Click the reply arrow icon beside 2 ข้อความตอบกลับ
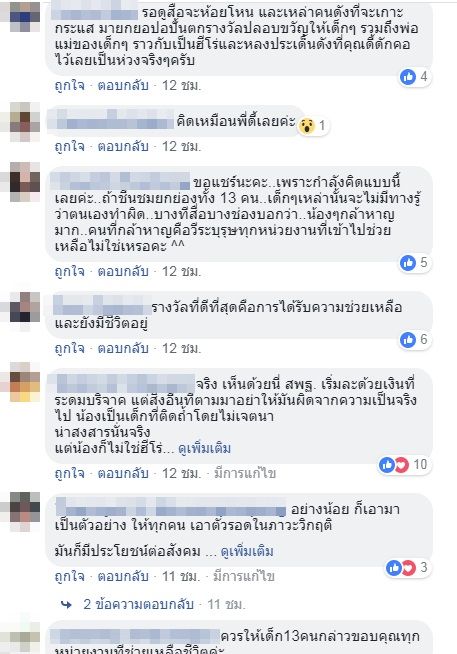This screenshot has width=457, height=654. coord(66,604)
